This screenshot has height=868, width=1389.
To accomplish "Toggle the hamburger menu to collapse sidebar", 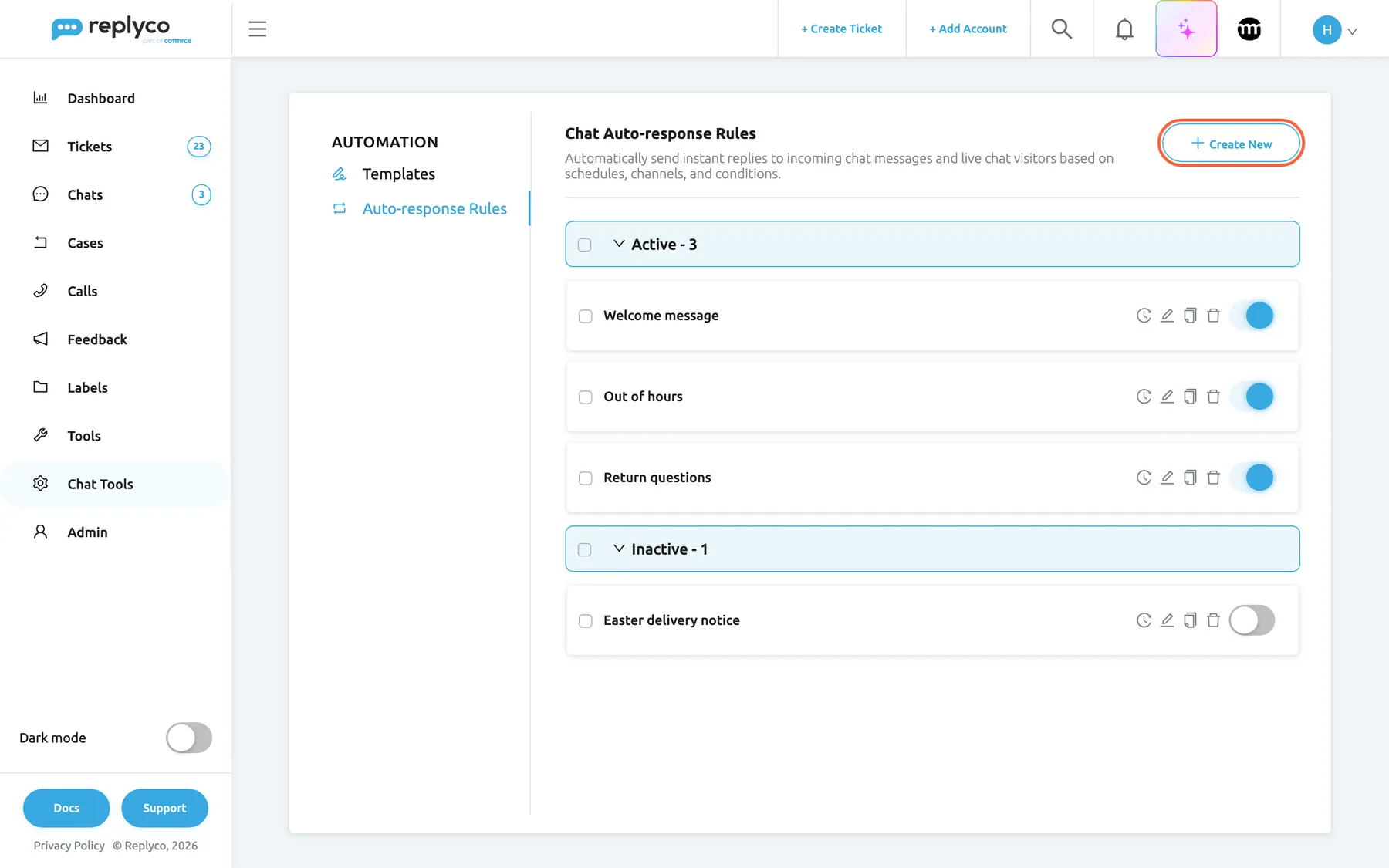I will (257, 29).
